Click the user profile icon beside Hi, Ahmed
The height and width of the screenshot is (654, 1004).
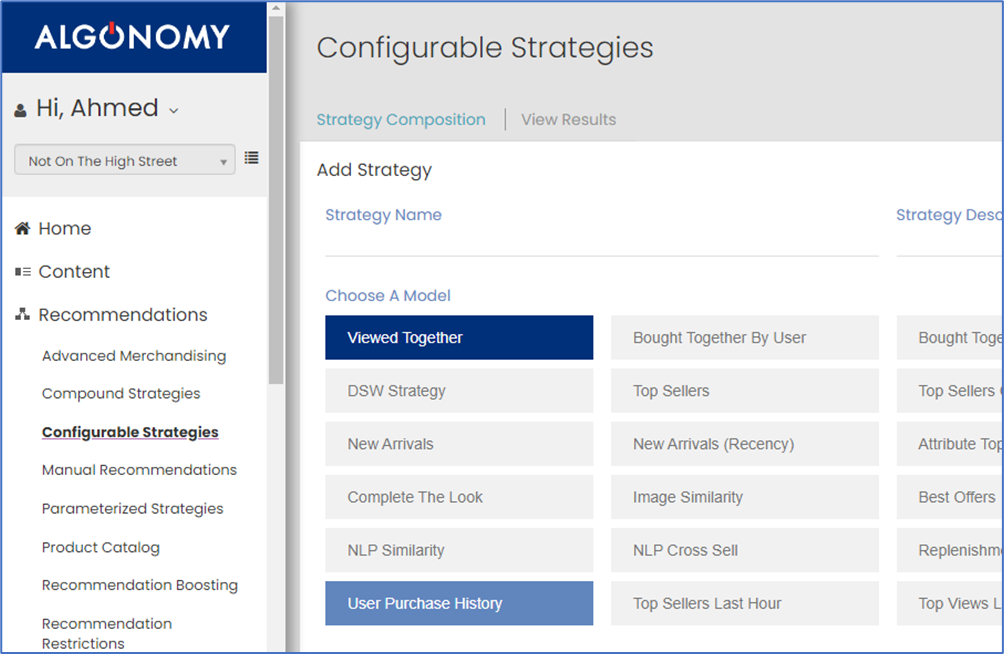[21, 111]
